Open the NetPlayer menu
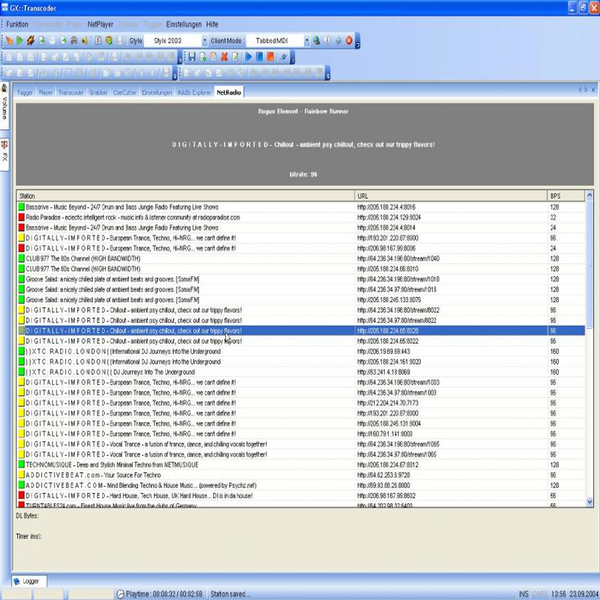The height and width of the screenshot is (600, 600). [100, 24]
